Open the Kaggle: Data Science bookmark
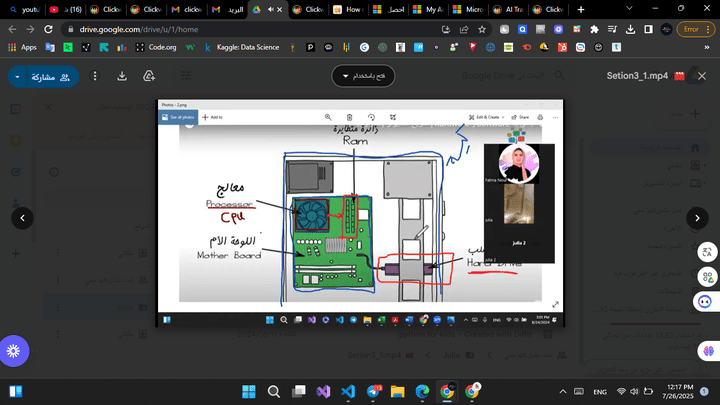 tap(250, 47)
